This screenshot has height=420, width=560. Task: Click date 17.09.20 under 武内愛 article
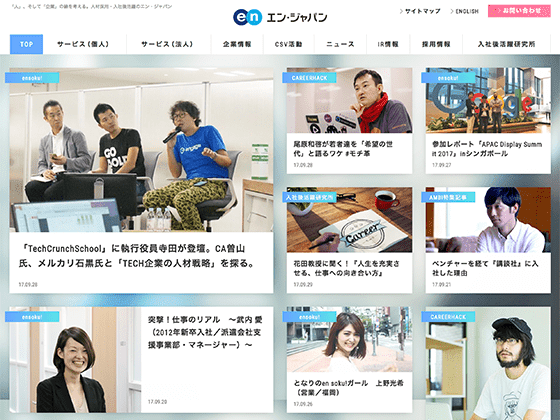click(158, 402)
